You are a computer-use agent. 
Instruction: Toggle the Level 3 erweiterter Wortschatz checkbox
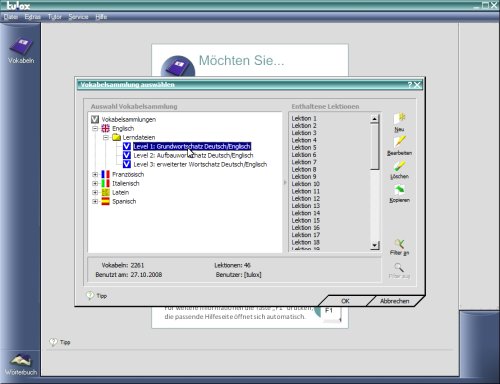[x=126, y=164]
